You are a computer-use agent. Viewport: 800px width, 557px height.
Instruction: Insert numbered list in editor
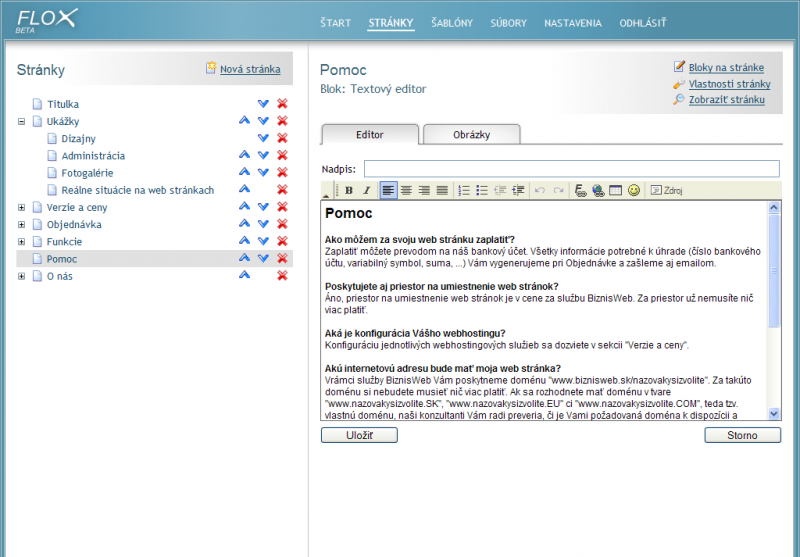(464, 190)
